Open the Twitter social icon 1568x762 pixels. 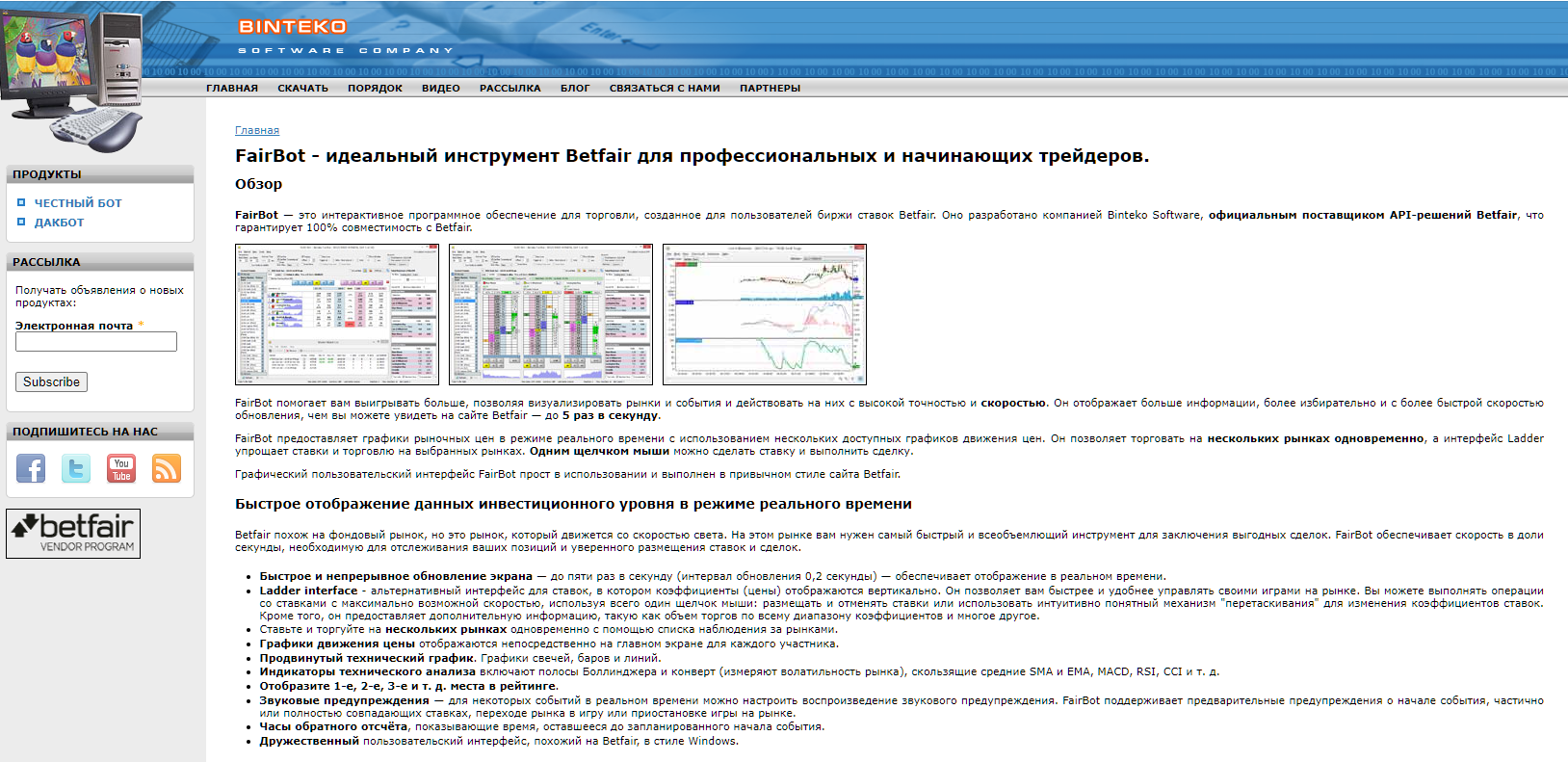[x=76, y=469]
